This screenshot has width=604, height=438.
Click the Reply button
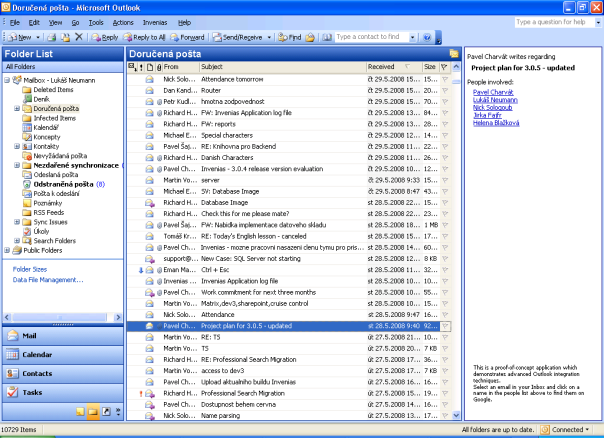105,37
